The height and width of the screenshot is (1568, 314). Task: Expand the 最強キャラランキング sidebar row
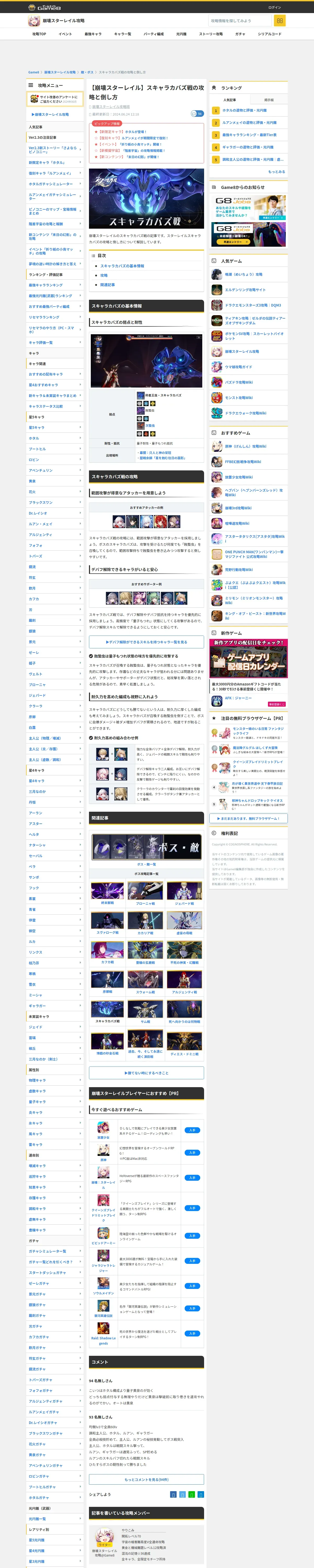(x=55, y=285)
